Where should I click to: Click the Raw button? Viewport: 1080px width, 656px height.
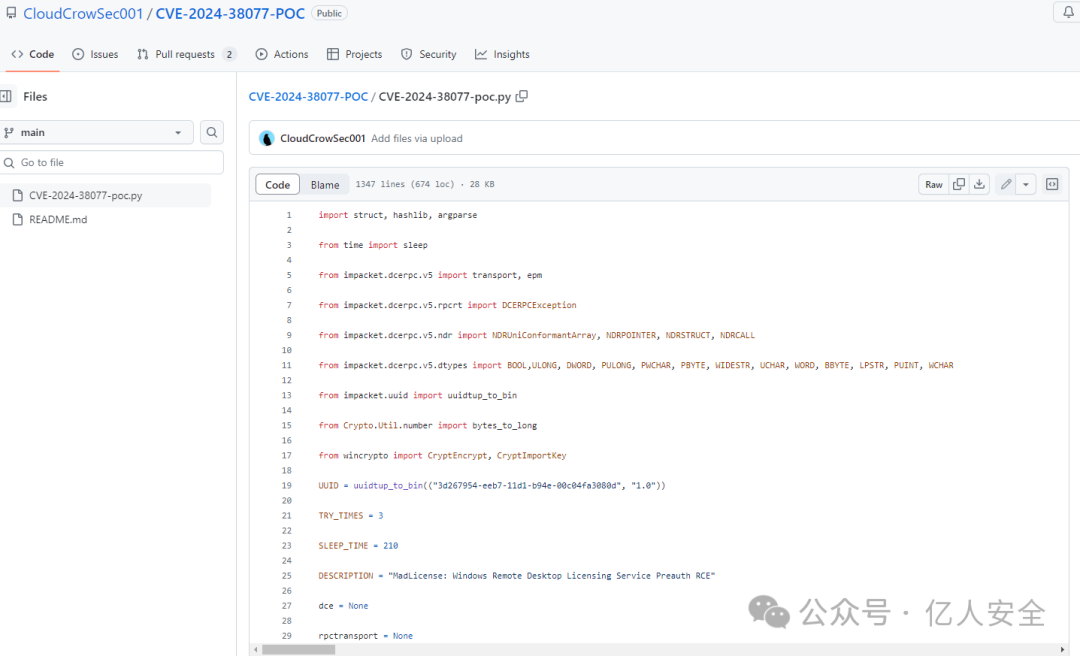coord(933,184)
